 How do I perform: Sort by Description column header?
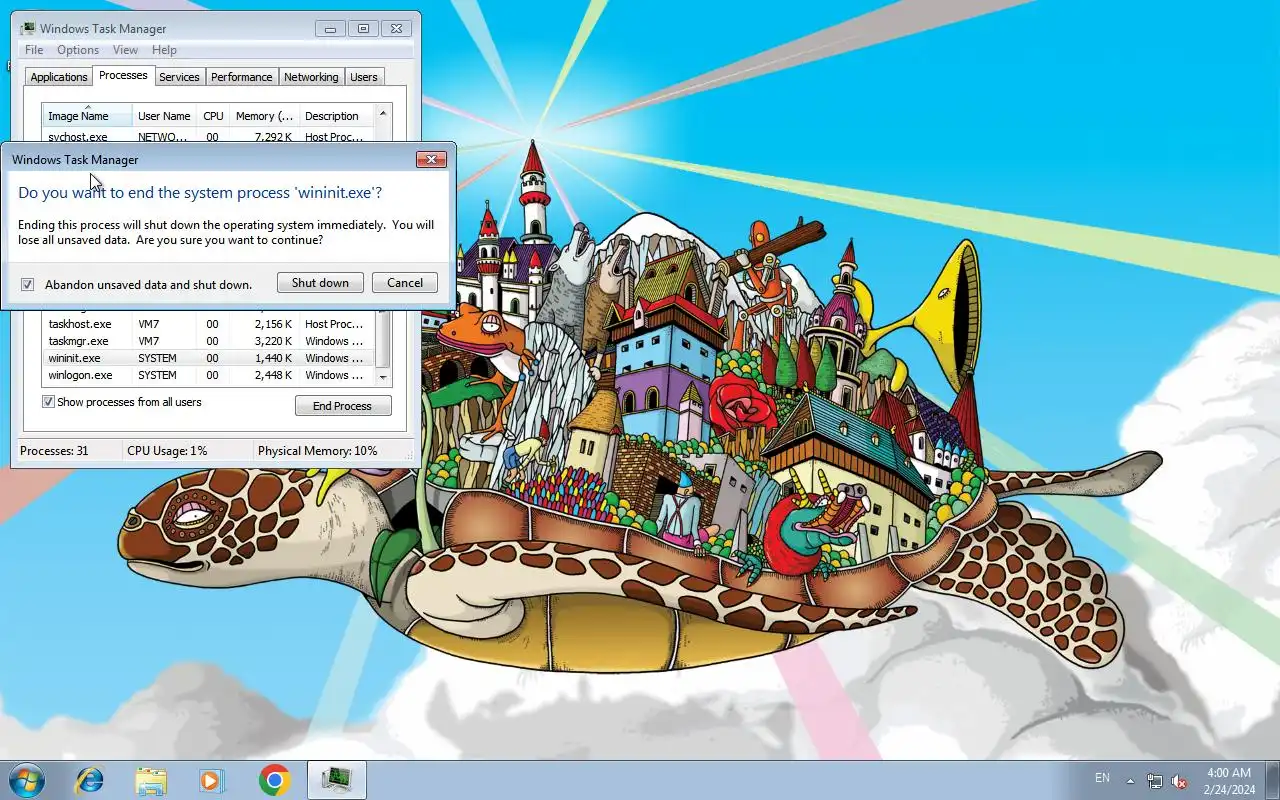[x=336, y=116]
